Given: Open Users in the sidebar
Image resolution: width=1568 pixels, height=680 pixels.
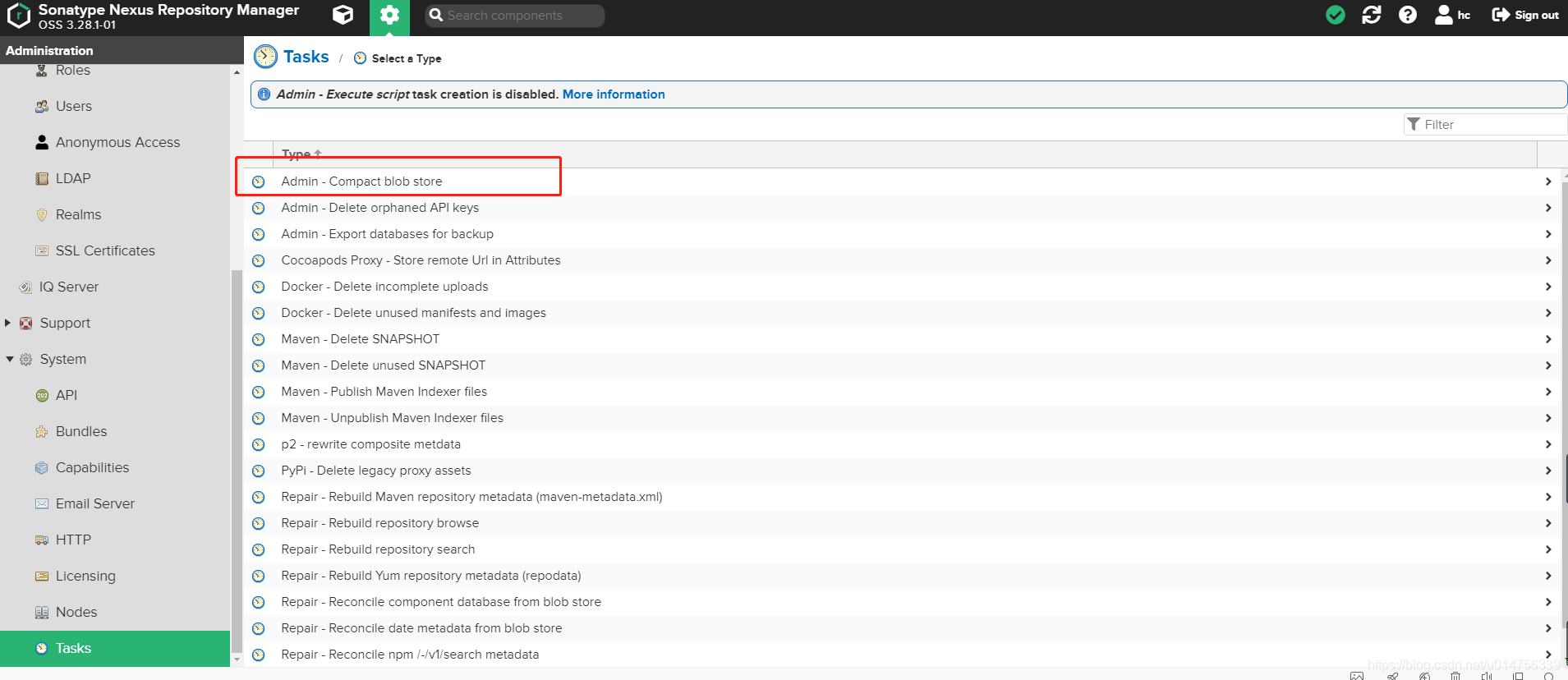Looking at the screenshot, I should pyautogui.click(x=73, y=106).
